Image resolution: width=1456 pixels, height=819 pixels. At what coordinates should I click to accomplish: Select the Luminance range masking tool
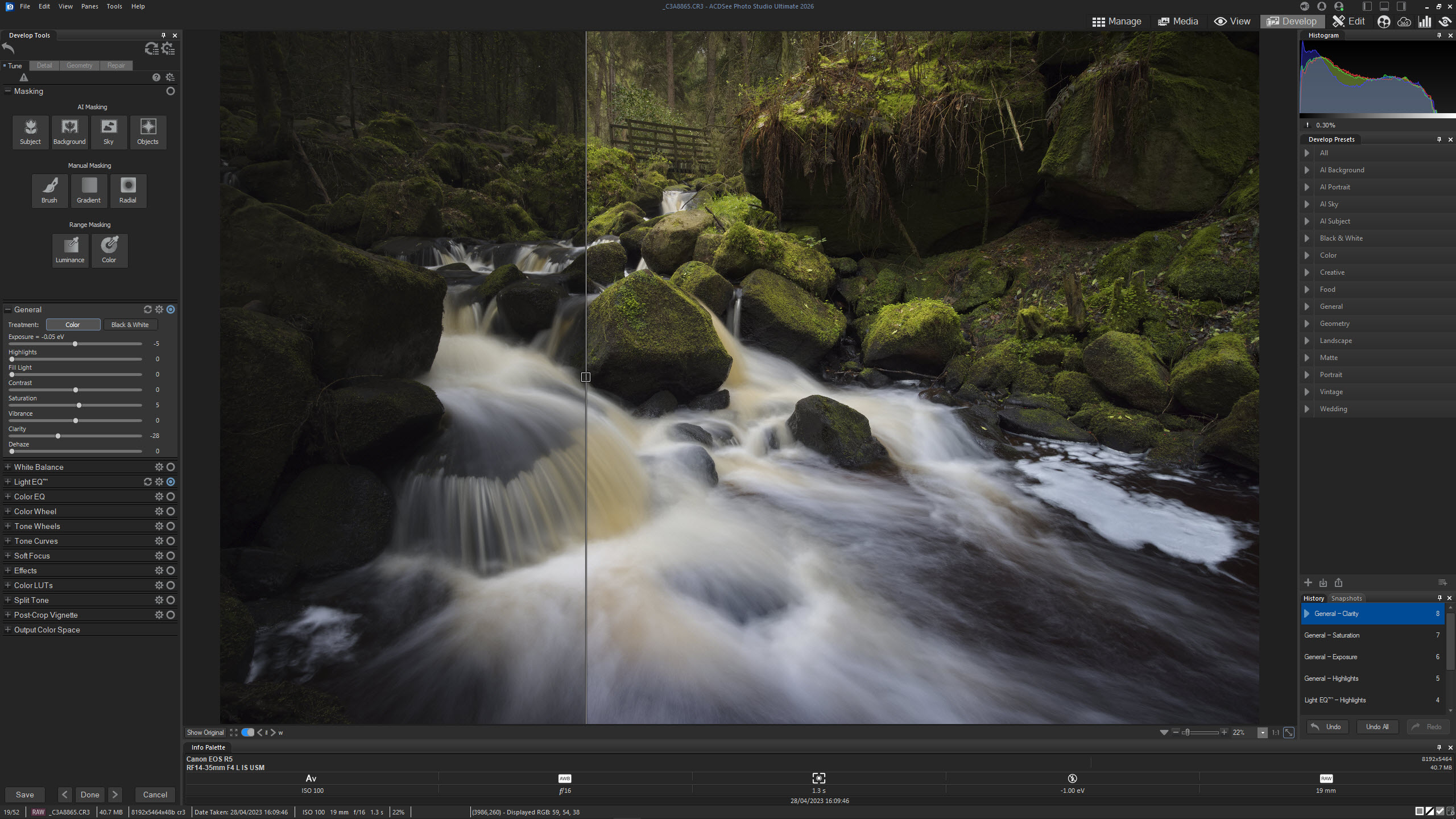coord(70,250)
